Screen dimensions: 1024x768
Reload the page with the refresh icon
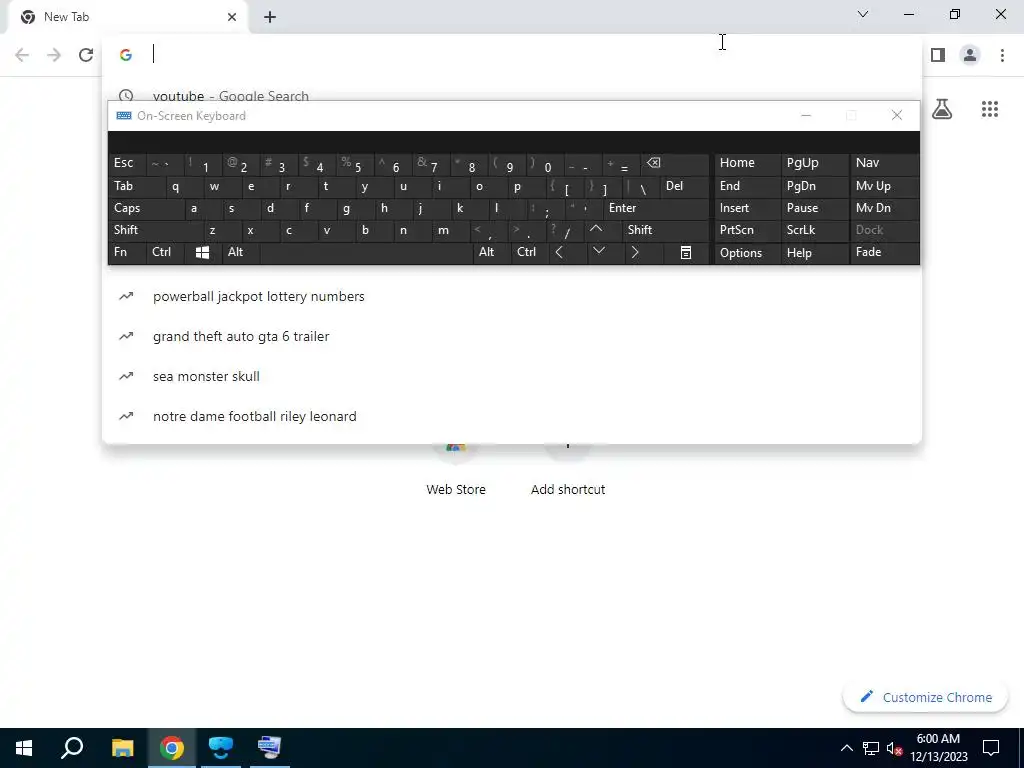coord(86,55)
